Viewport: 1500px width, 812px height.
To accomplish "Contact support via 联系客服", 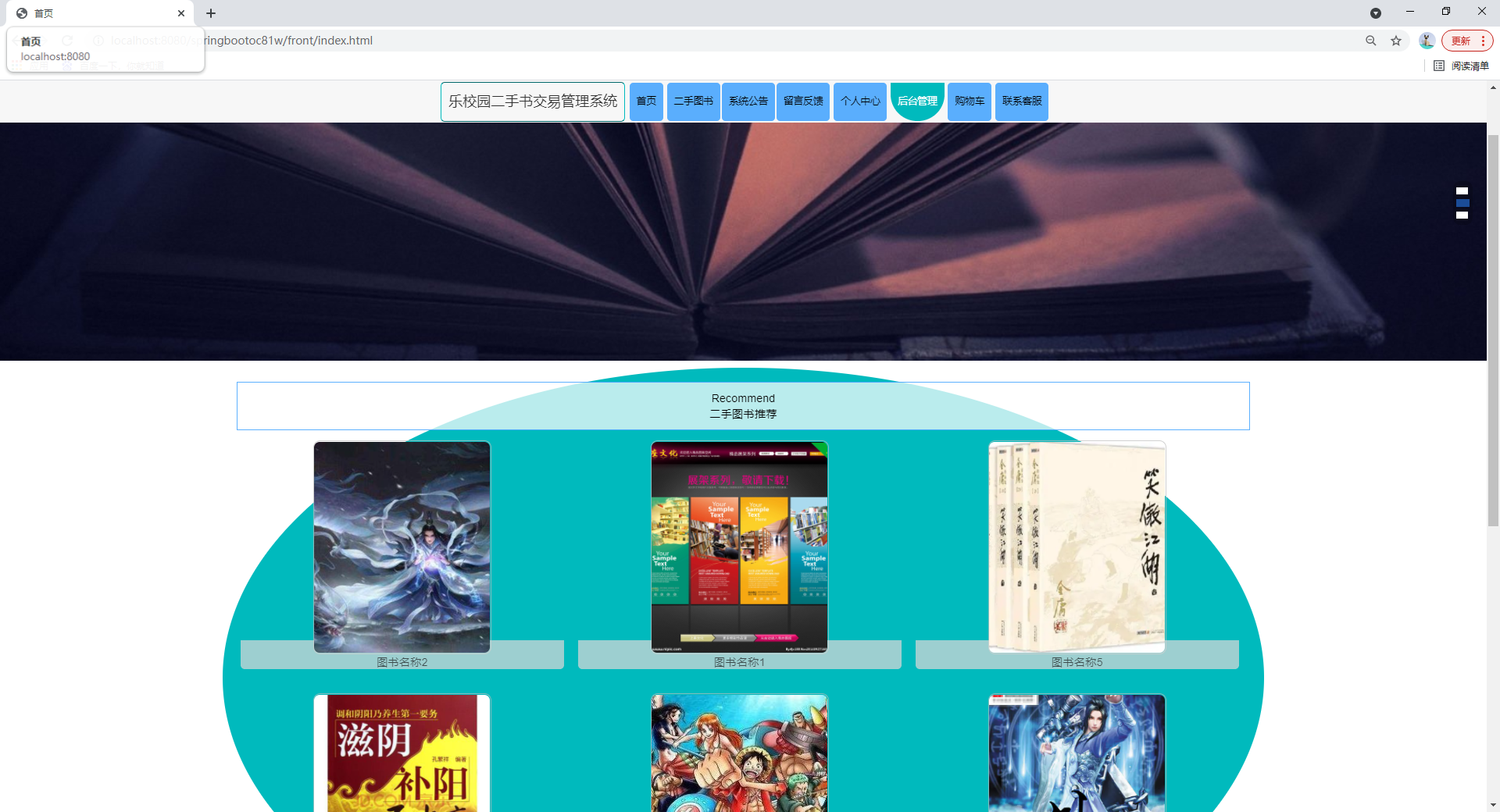I will [x=1022, y=101].
